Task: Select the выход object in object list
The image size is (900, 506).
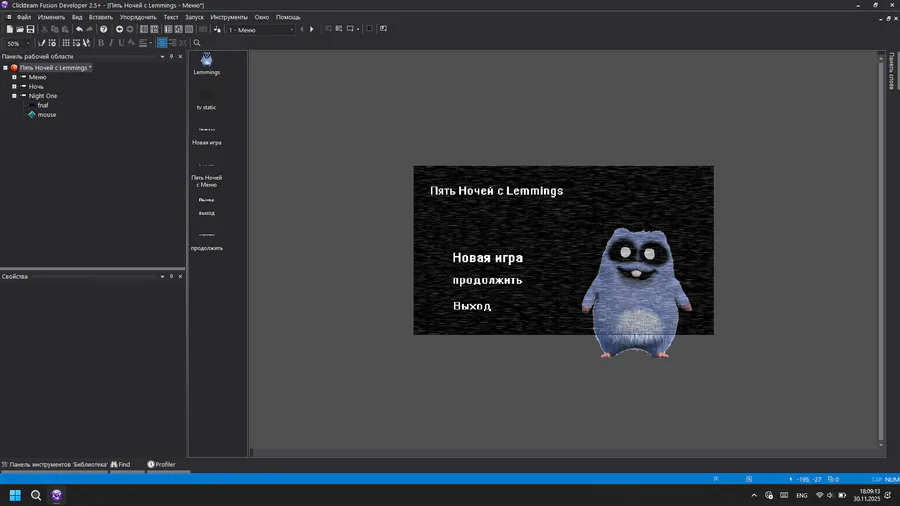Action: [207, 207]
